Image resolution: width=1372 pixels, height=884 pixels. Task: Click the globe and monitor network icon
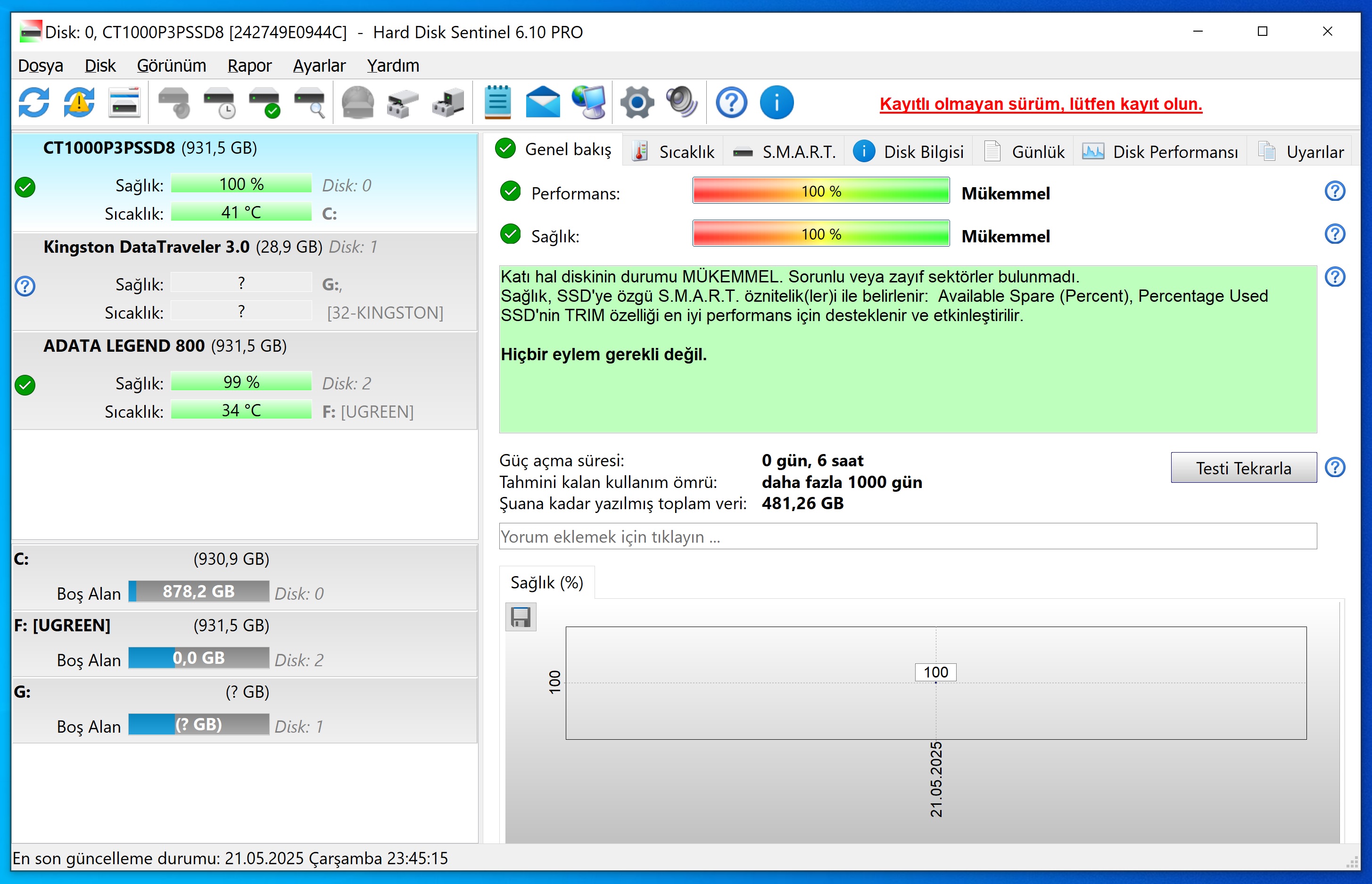589,103
